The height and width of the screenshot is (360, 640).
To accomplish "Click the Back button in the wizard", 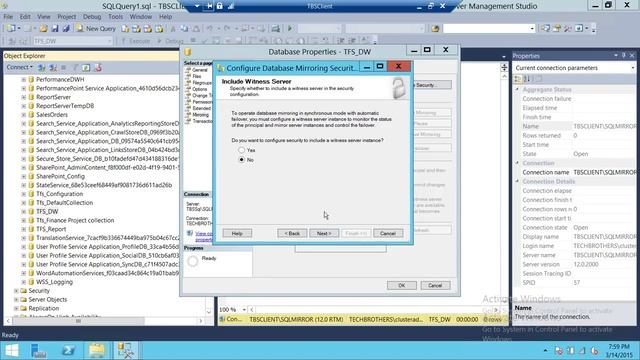I will pyautogui.click(x=292, y=233).
